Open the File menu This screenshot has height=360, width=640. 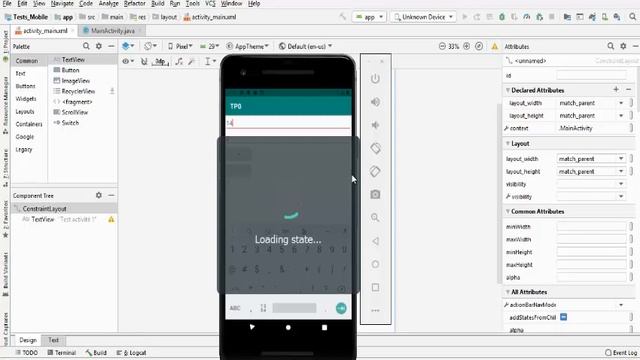7,4
